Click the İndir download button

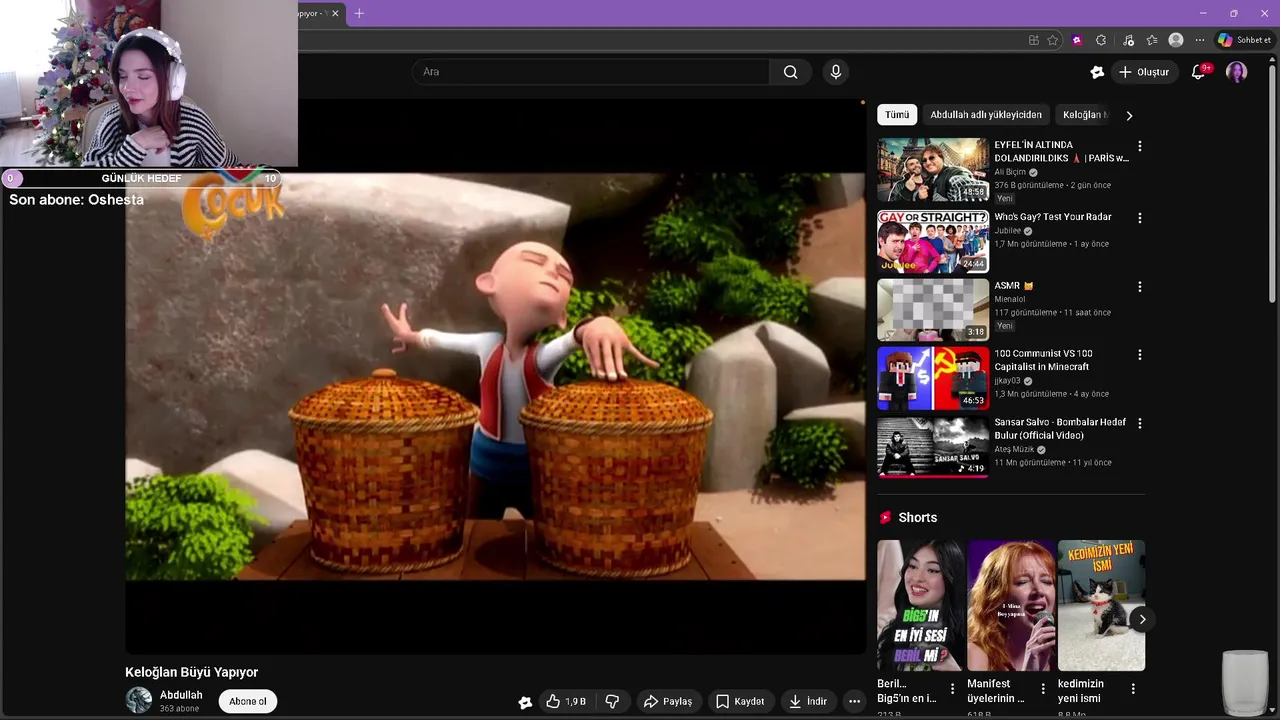coord(808,702)
